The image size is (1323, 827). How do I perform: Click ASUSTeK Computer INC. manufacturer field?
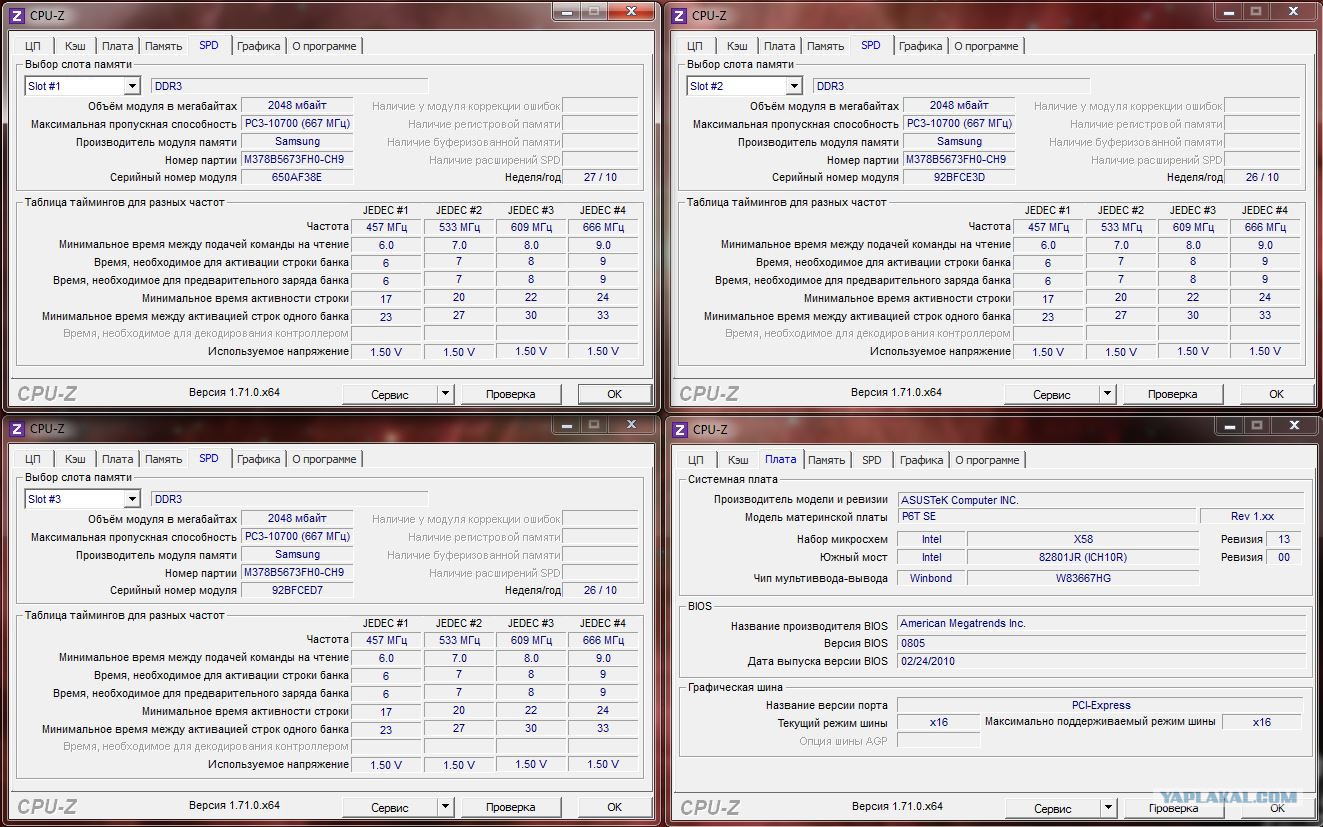pyautogui.click(x=1100, y=500)
